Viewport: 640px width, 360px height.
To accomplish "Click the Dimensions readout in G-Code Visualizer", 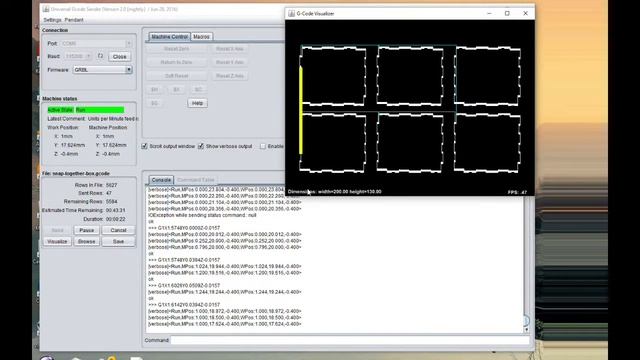I will click(x=335, y=191).
